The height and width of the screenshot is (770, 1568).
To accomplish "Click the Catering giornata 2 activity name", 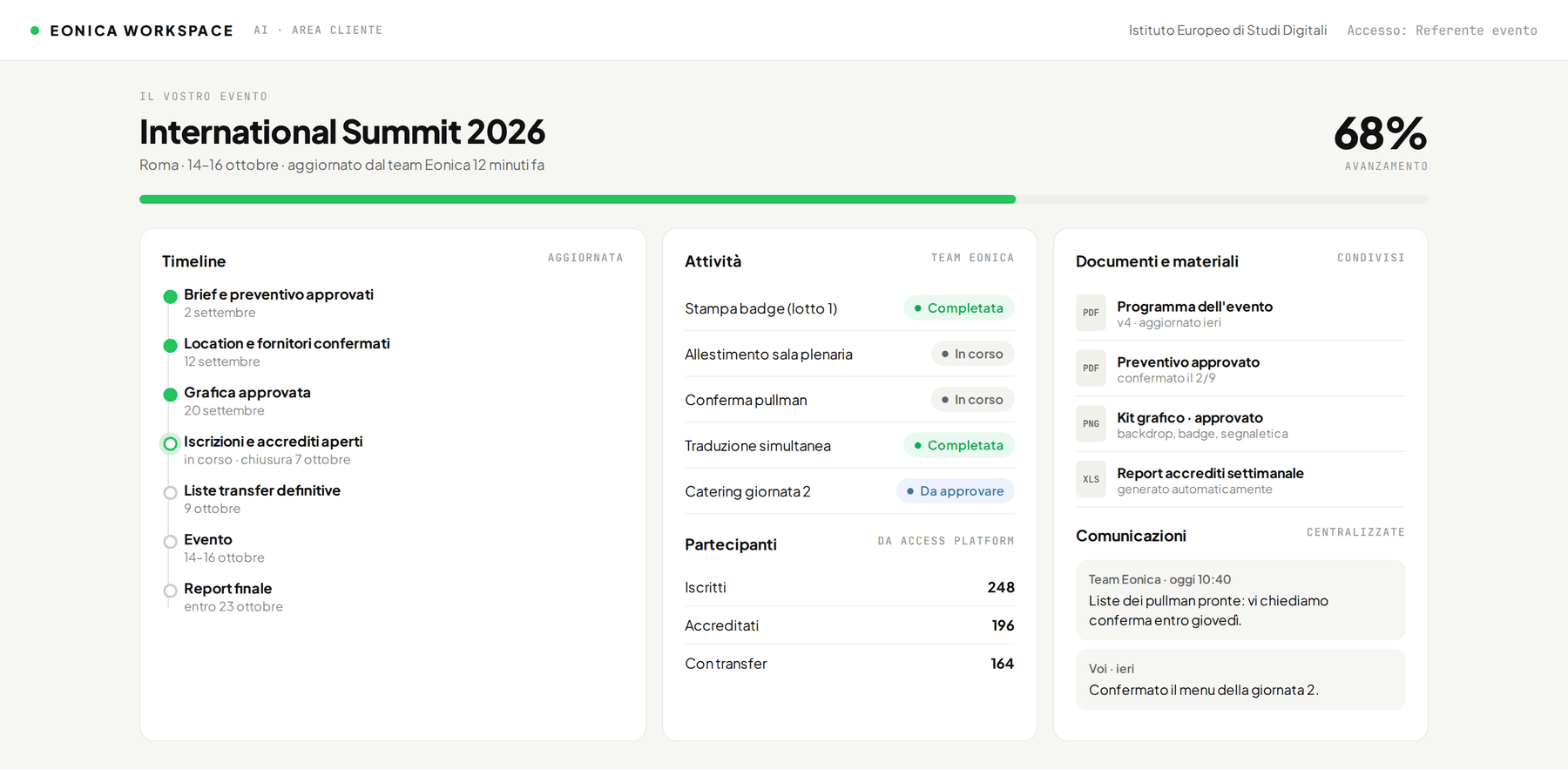I will [x=747, y=491].
